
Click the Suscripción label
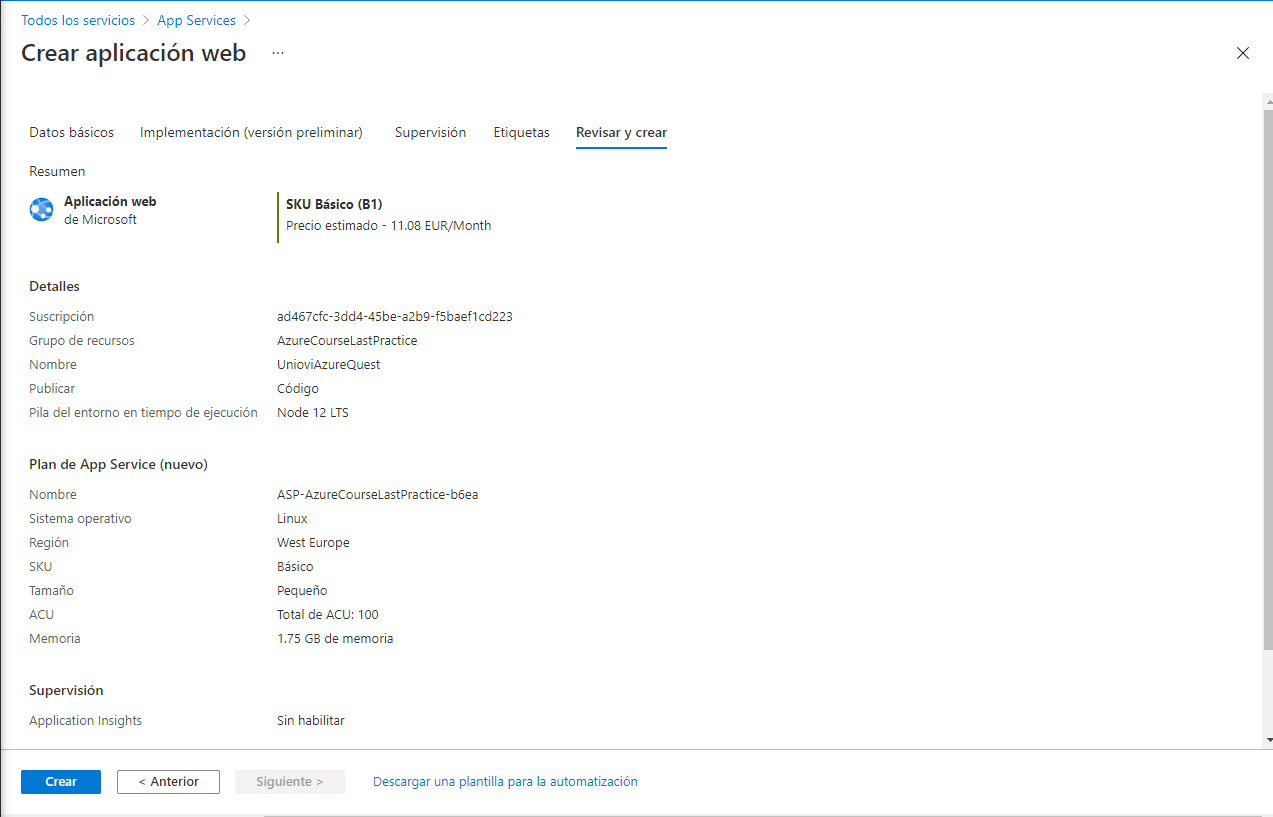coord(62,316)
